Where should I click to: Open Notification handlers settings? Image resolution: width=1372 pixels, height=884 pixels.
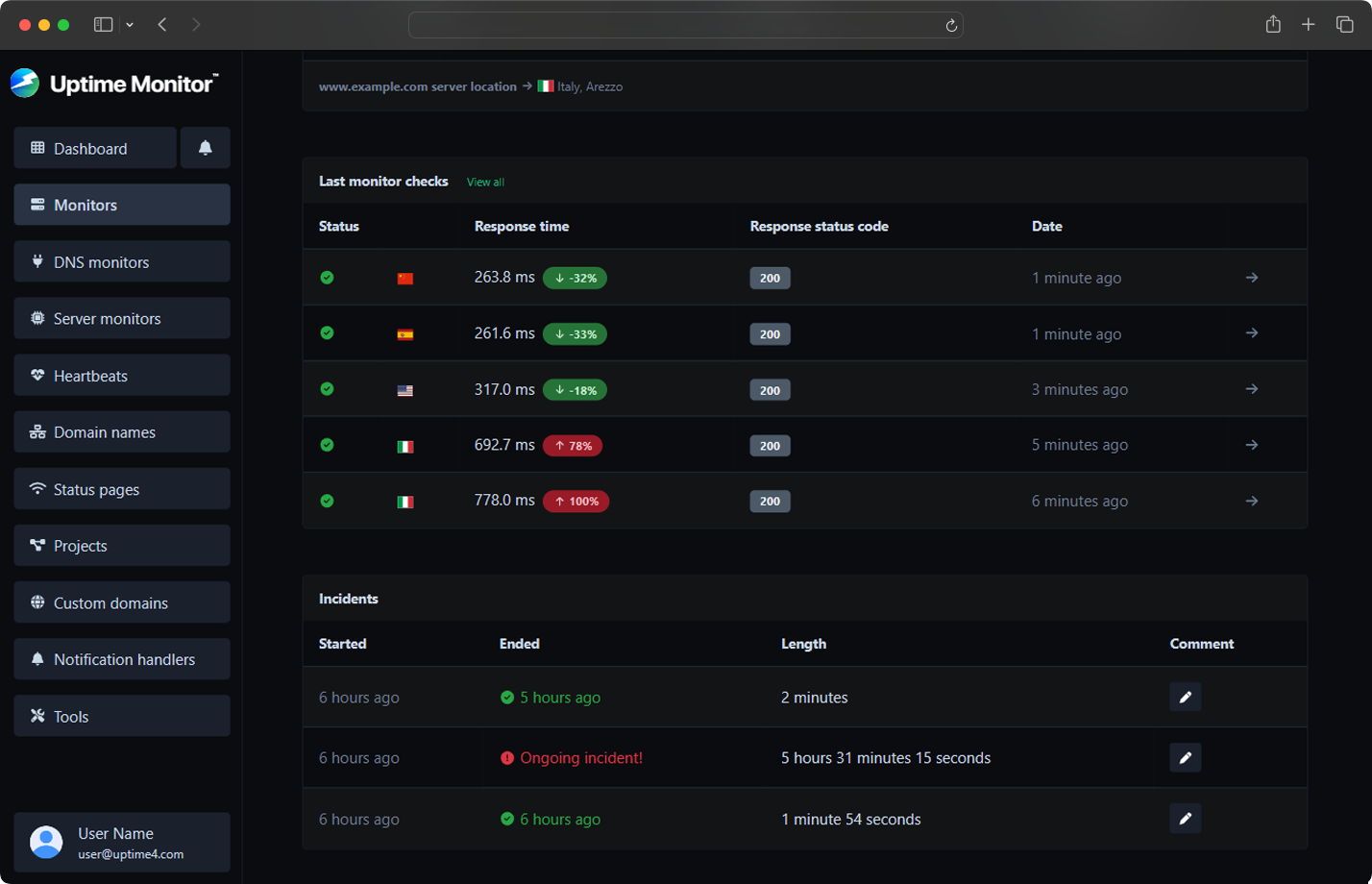click(x=121, y=659)
